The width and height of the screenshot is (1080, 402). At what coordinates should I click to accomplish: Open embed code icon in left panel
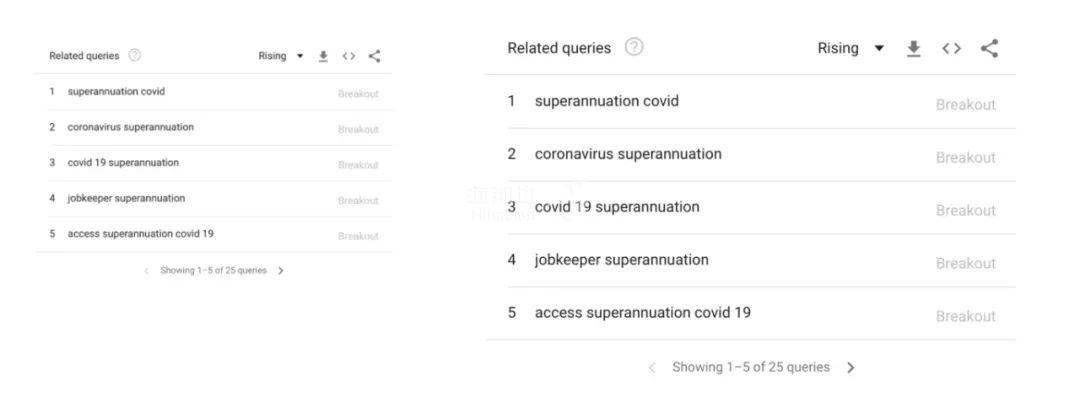[349, 56]
